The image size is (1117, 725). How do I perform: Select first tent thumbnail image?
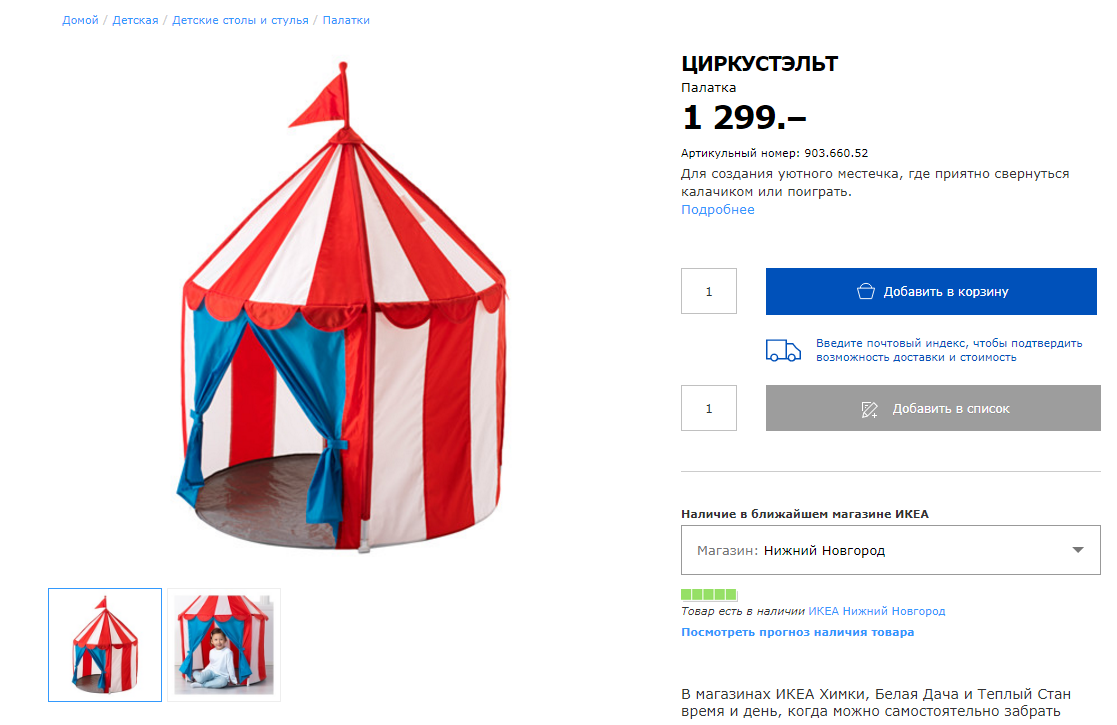[105, 645]
